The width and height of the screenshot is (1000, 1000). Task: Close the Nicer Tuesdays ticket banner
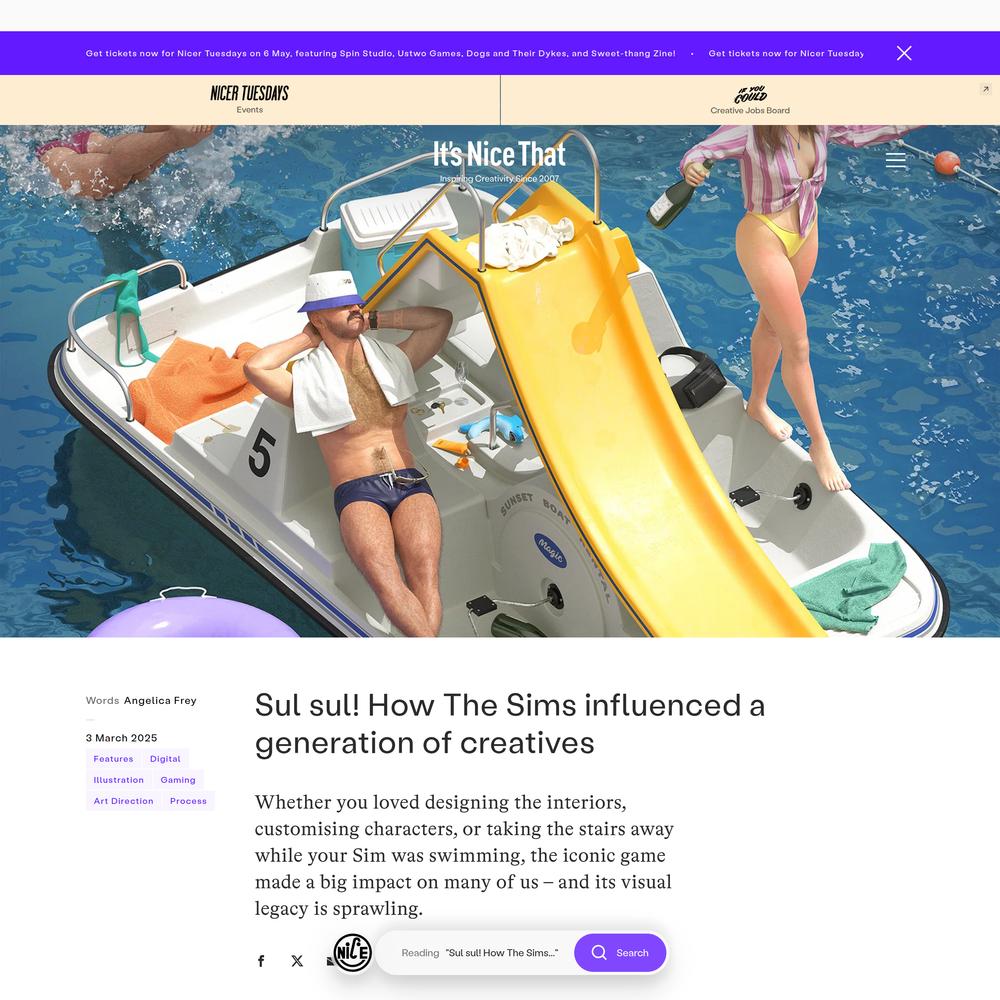point(904,53)
